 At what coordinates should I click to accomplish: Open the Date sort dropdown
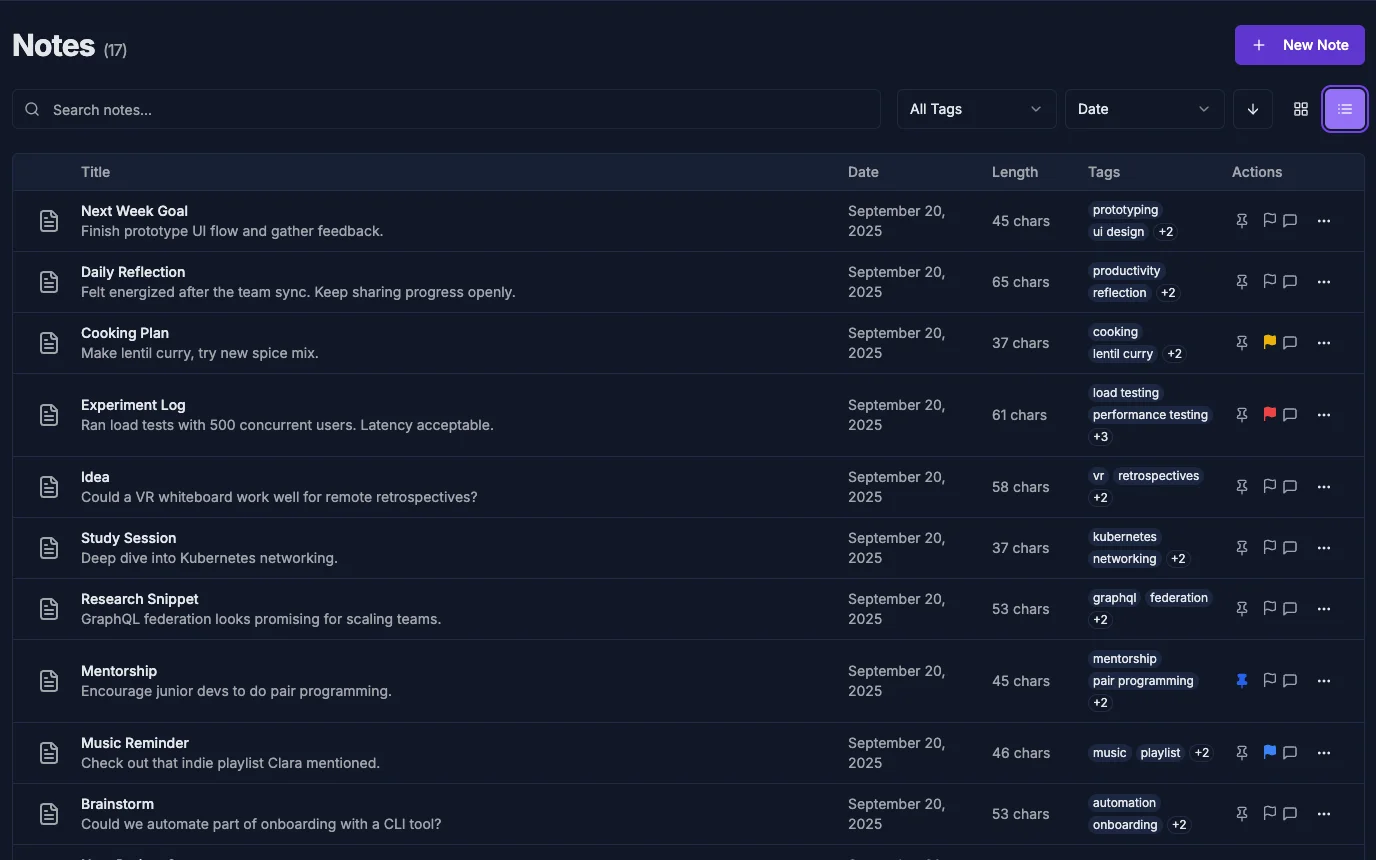1143,108
